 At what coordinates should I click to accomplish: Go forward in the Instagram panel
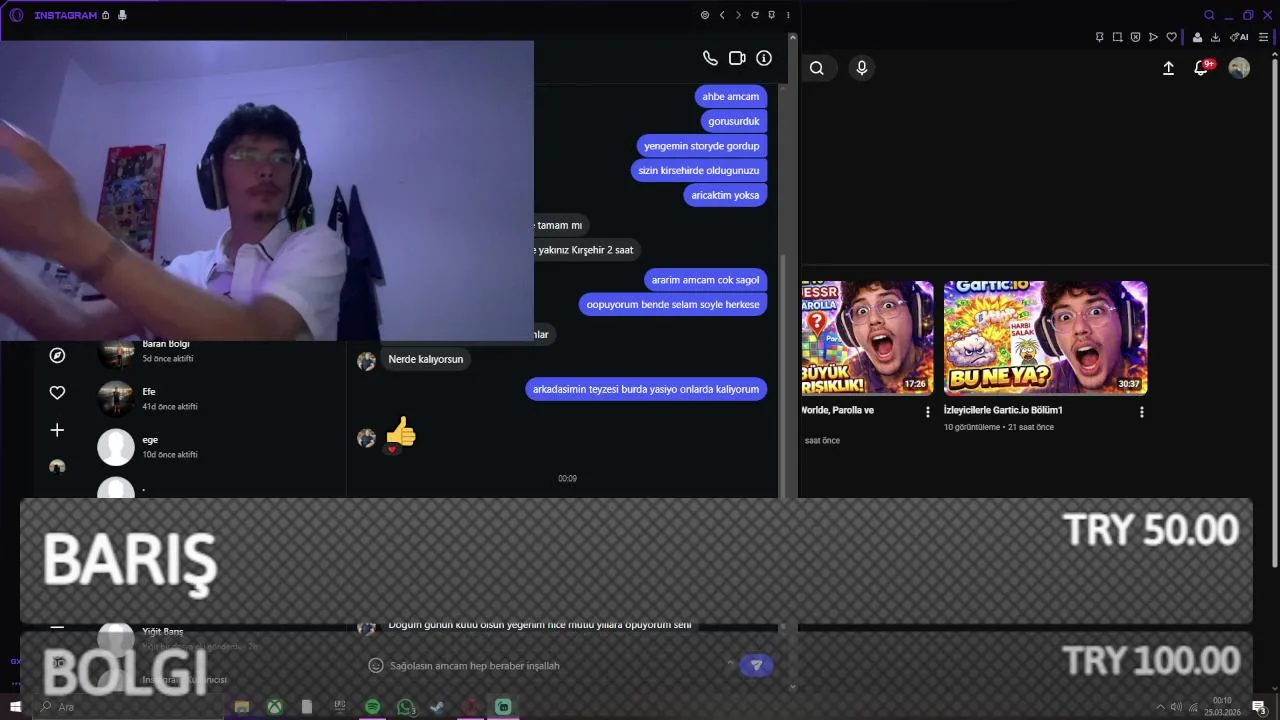tap(738, 15)
